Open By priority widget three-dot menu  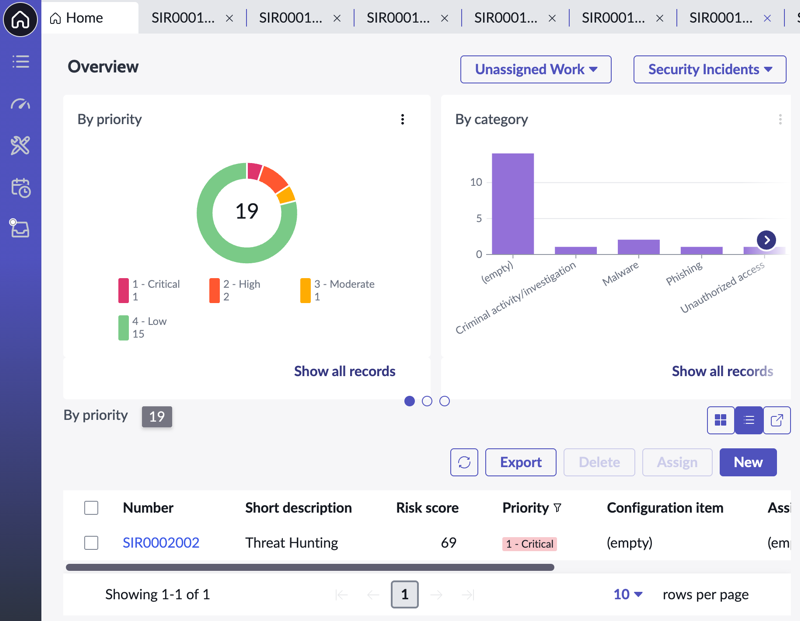(x=403, y=119)
